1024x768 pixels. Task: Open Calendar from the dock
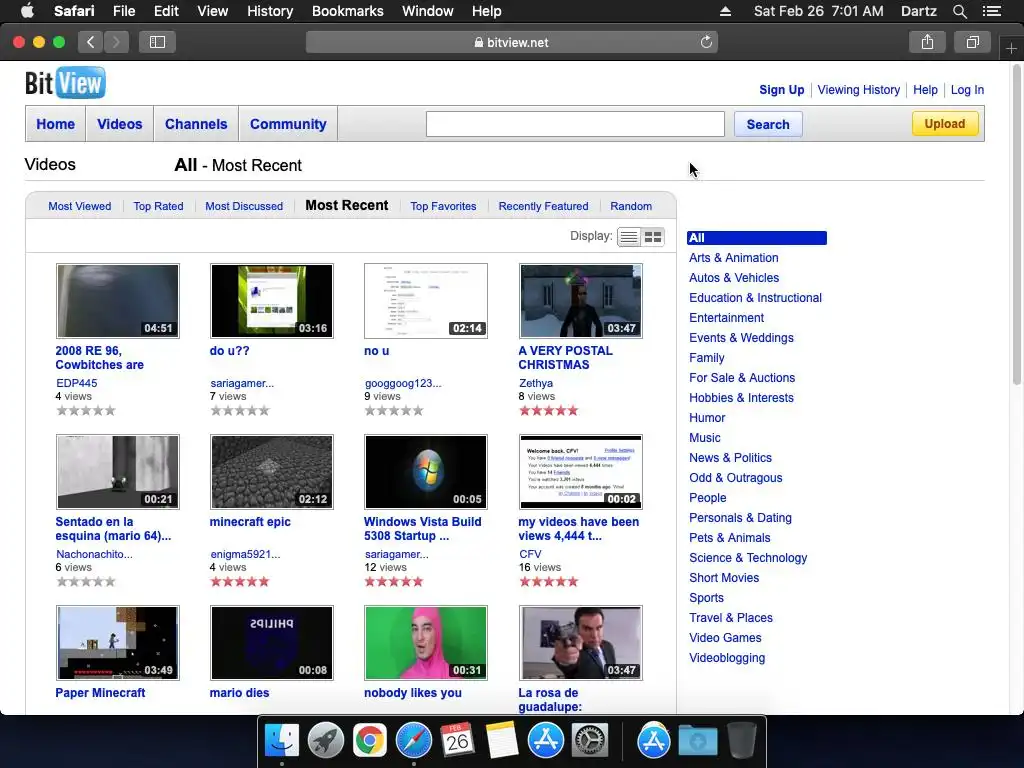pos(457,741)
